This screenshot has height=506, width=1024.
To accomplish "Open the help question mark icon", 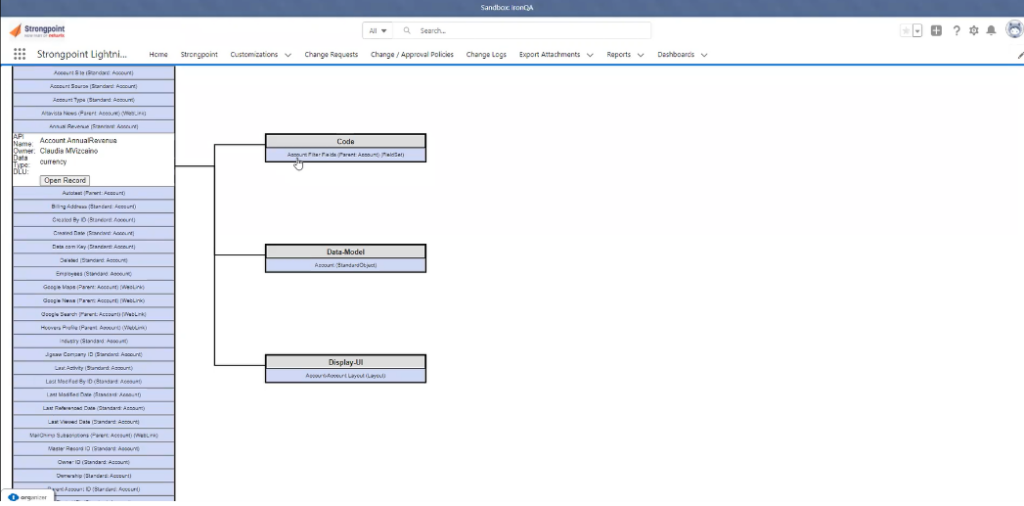I will (x=956, y=31).
